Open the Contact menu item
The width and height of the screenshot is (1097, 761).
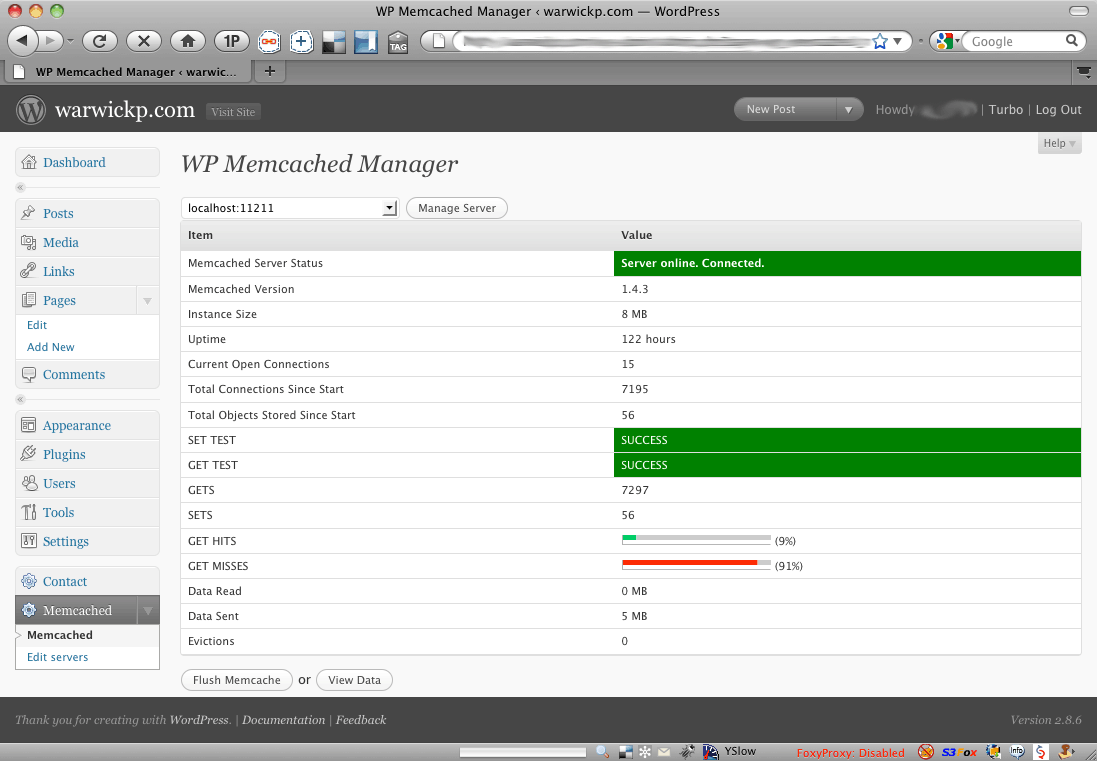tap(65, 581)
